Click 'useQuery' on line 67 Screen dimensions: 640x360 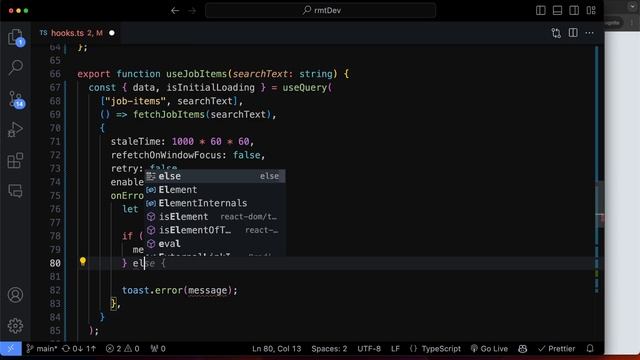coord(304,87)
